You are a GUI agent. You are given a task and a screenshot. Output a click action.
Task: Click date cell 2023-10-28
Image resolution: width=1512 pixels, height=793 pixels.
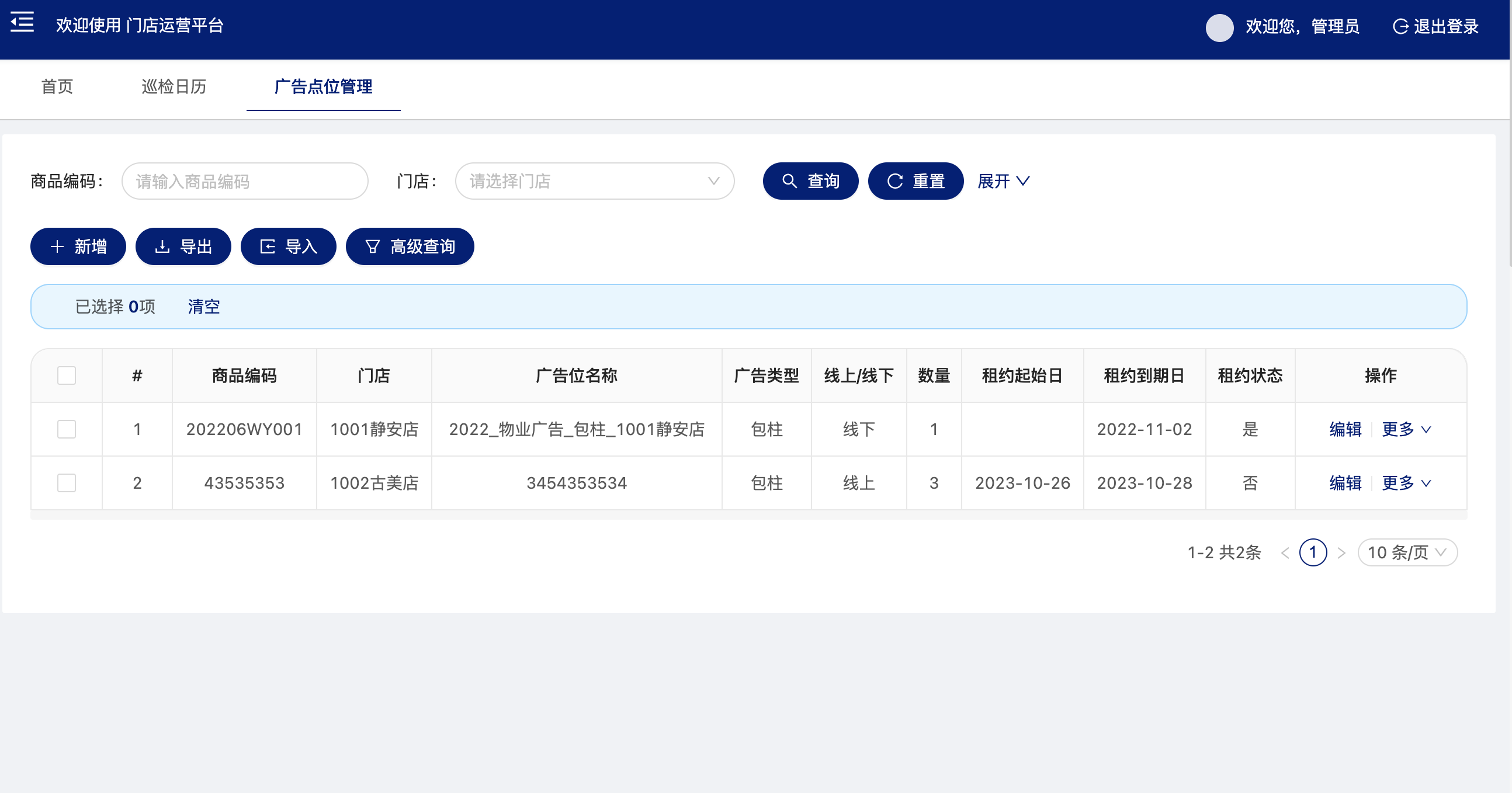point(1145,484)
